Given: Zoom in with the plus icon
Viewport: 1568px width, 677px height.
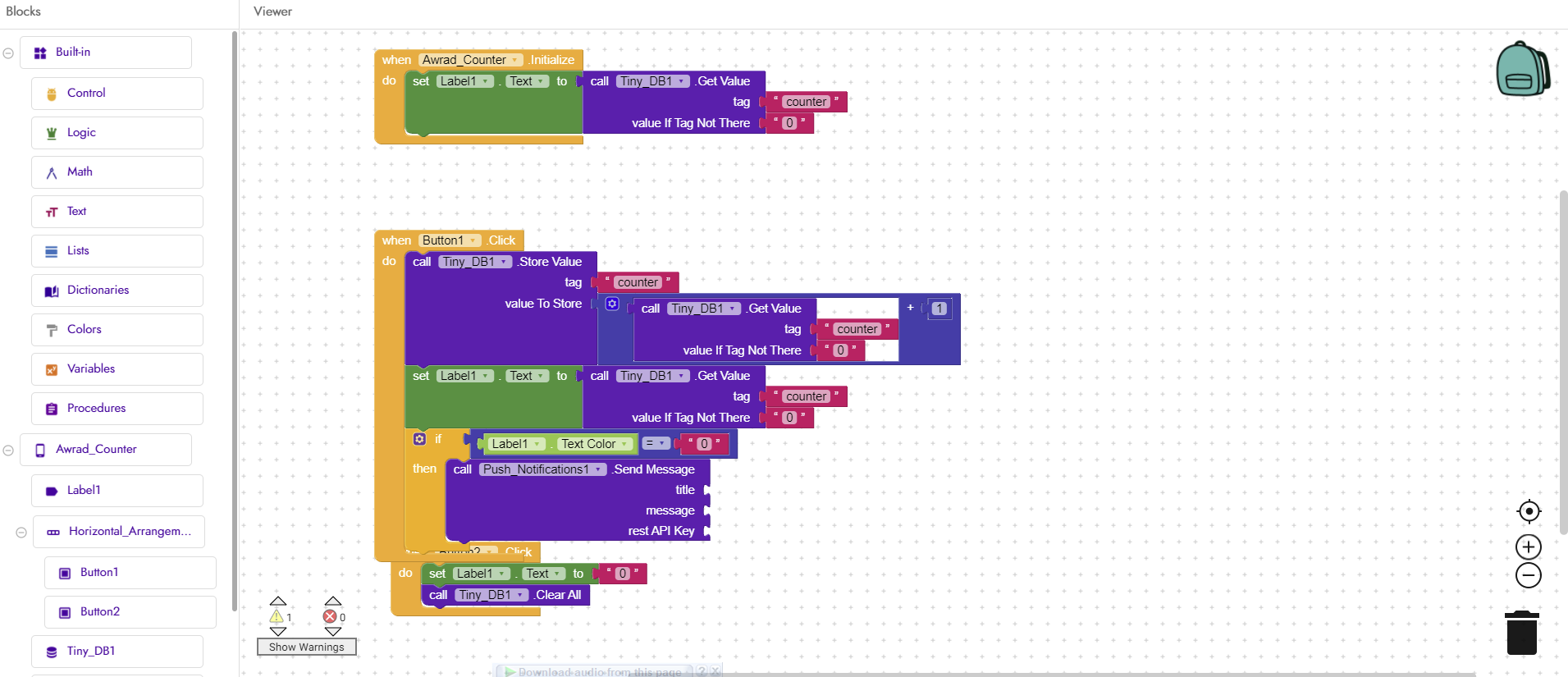Looking at the screenshot, I should point(1529,547).
